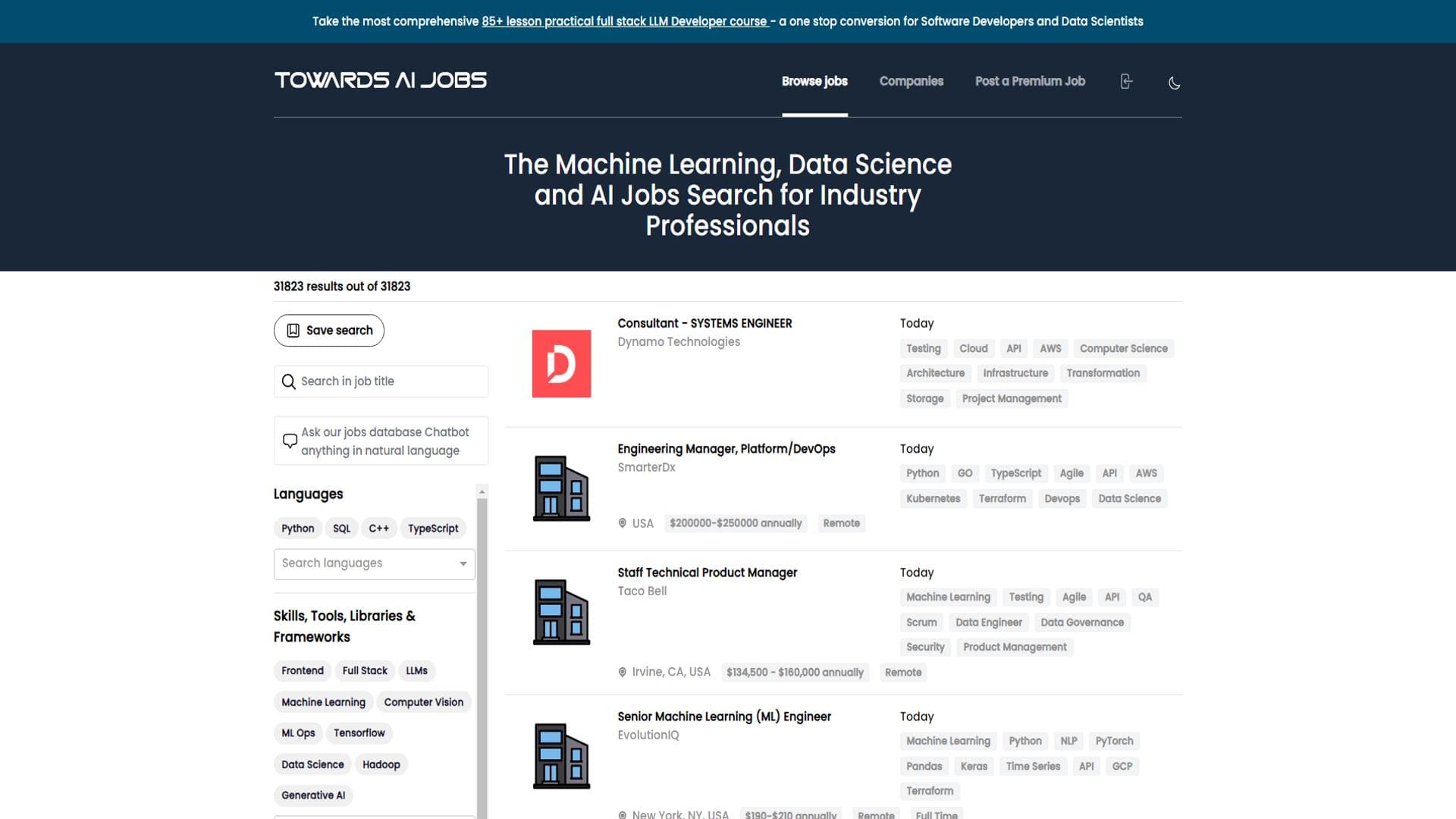The width and height of the screenshot is (1456, 819).
Task: Select the Generative AI skill chip
Action: click(x=312, y=795)
